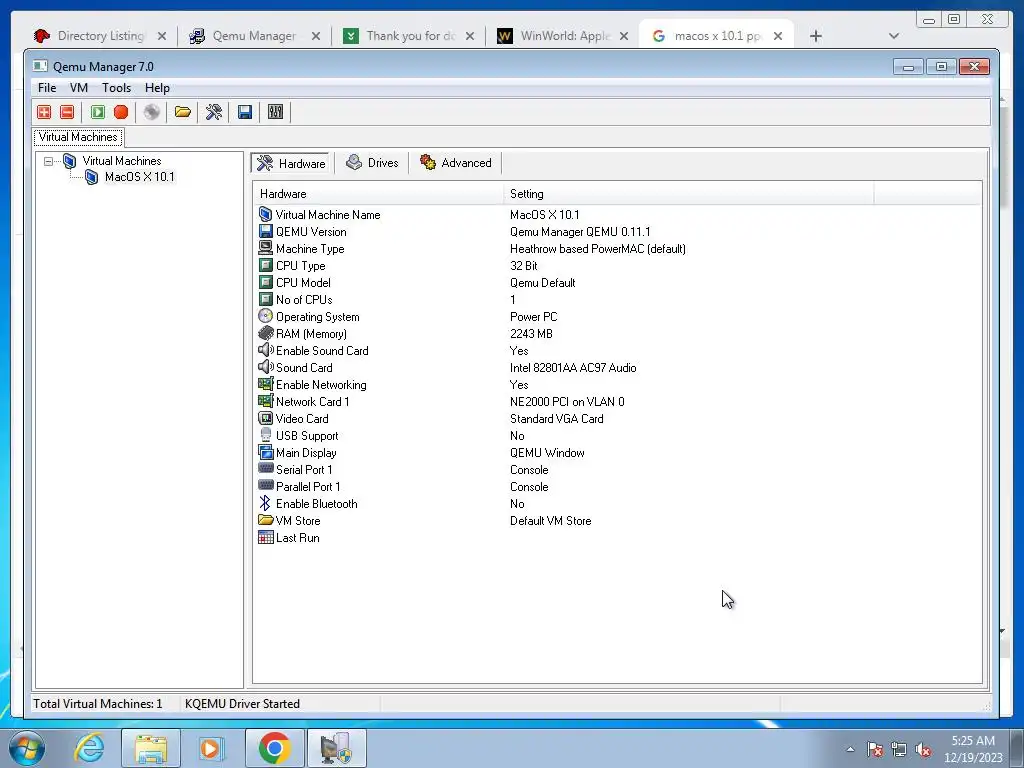Image resolution: width=1024 pixels, height=768 pixels.
Task: Switch to the Hardware tab
Action: (291, 163)
